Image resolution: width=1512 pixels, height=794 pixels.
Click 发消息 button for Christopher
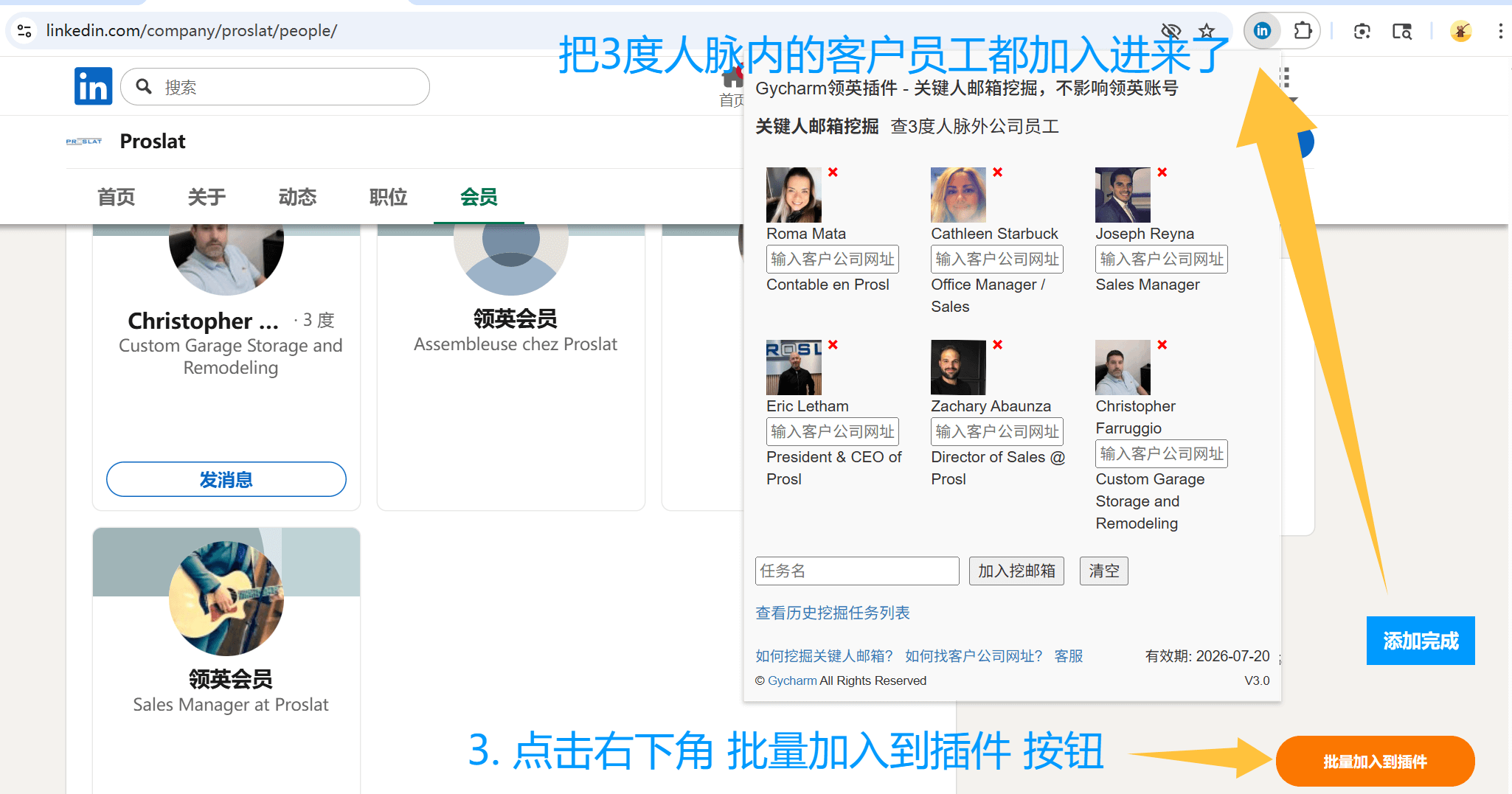pos(226,479)
